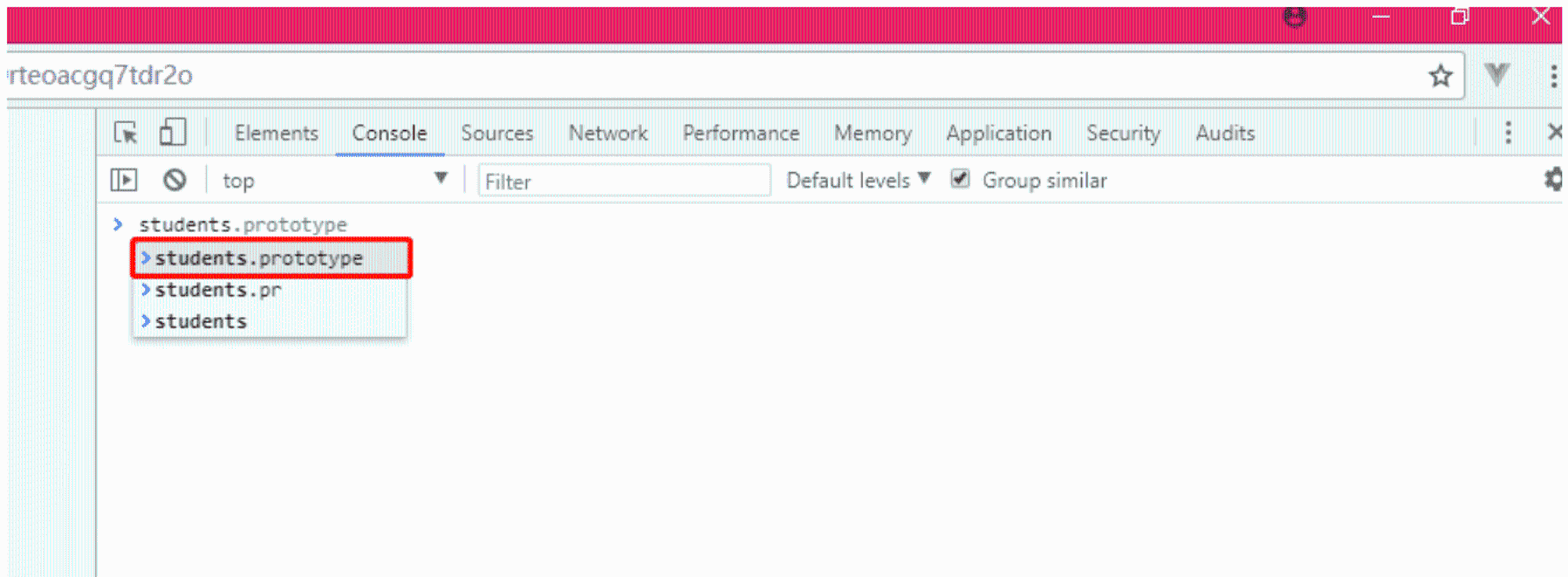
Task: Clear the console with the ban icon
Action: tap(175, 180)
